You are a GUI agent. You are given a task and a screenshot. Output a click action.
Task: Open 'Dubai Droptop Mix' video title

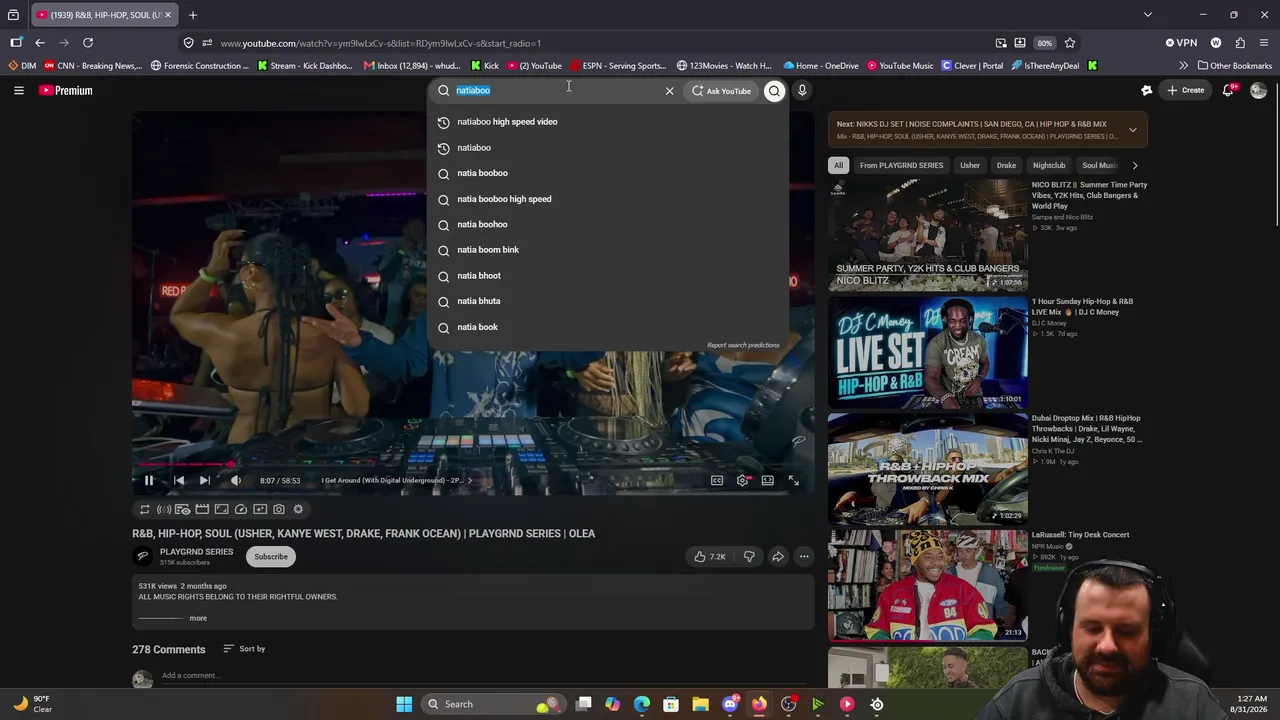coord(1086,429)
